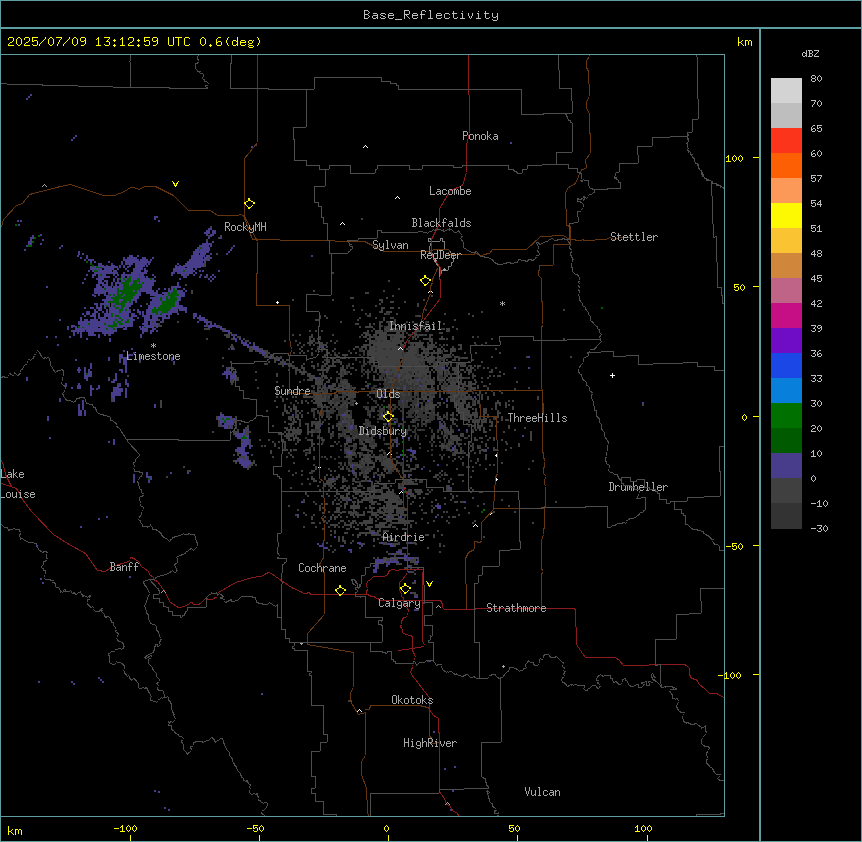Select the RockyMH label

[245, 227]
